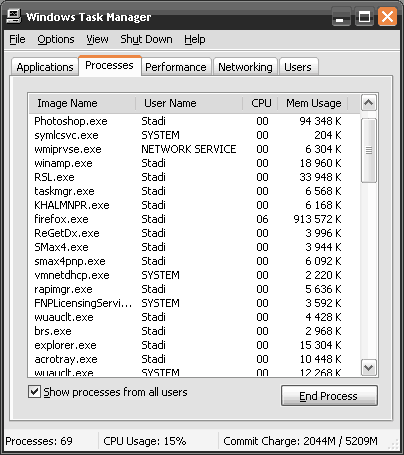This screenshot has width=404, height=455.
Task: Sort by CPU column header
Action: tap(260, 103)
